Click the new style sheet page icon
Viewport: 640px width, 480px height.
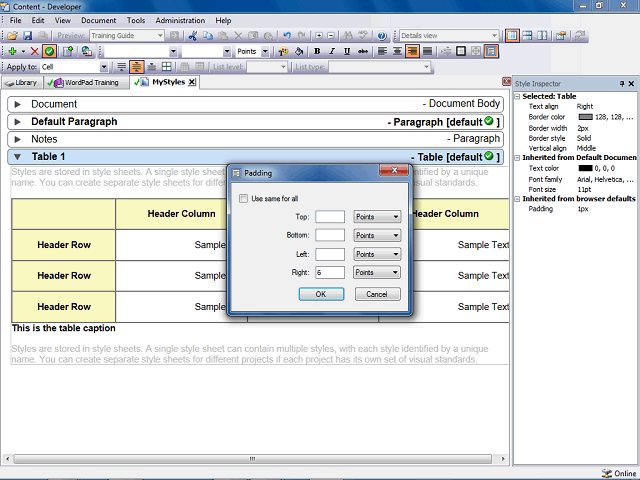tap(68, 51)
